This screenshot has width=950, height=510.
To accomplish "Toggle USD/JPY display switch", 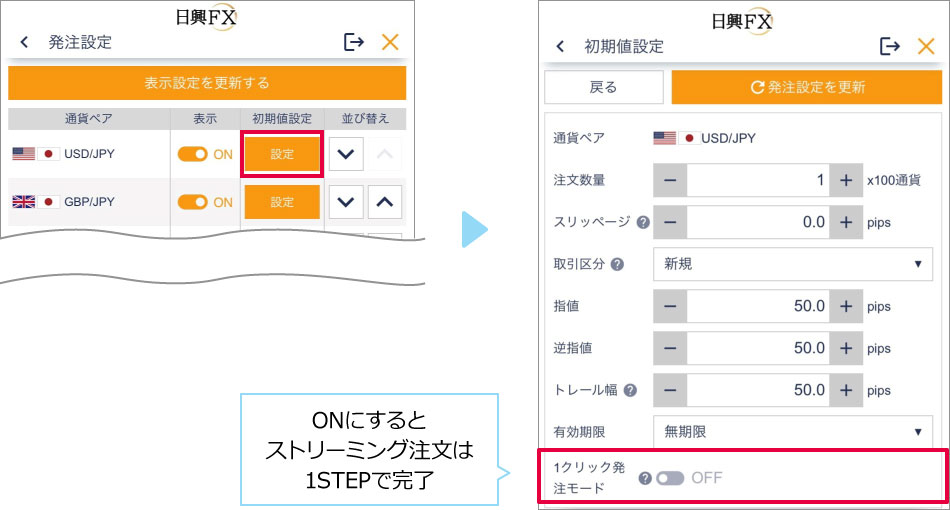I will 193,154.
